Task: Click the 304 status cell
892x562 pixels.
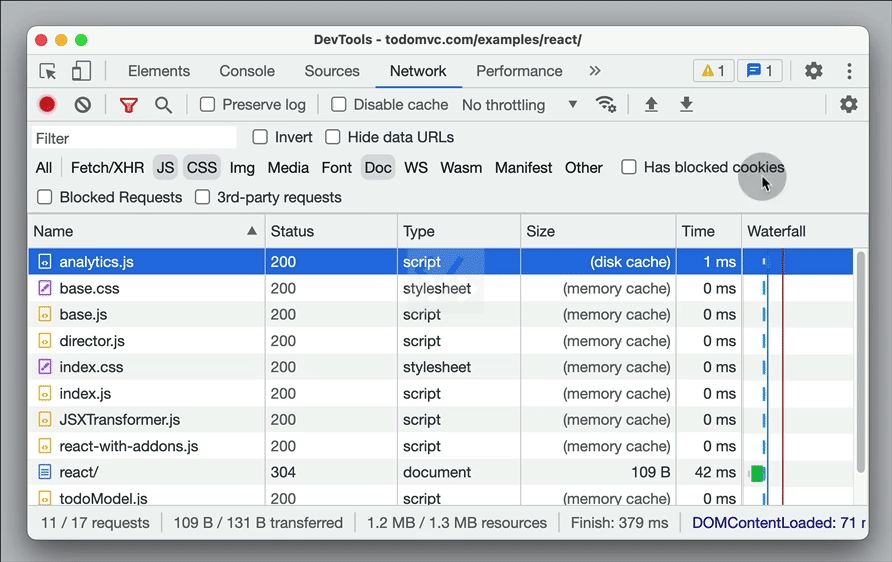Action: [x=331, y=472]
